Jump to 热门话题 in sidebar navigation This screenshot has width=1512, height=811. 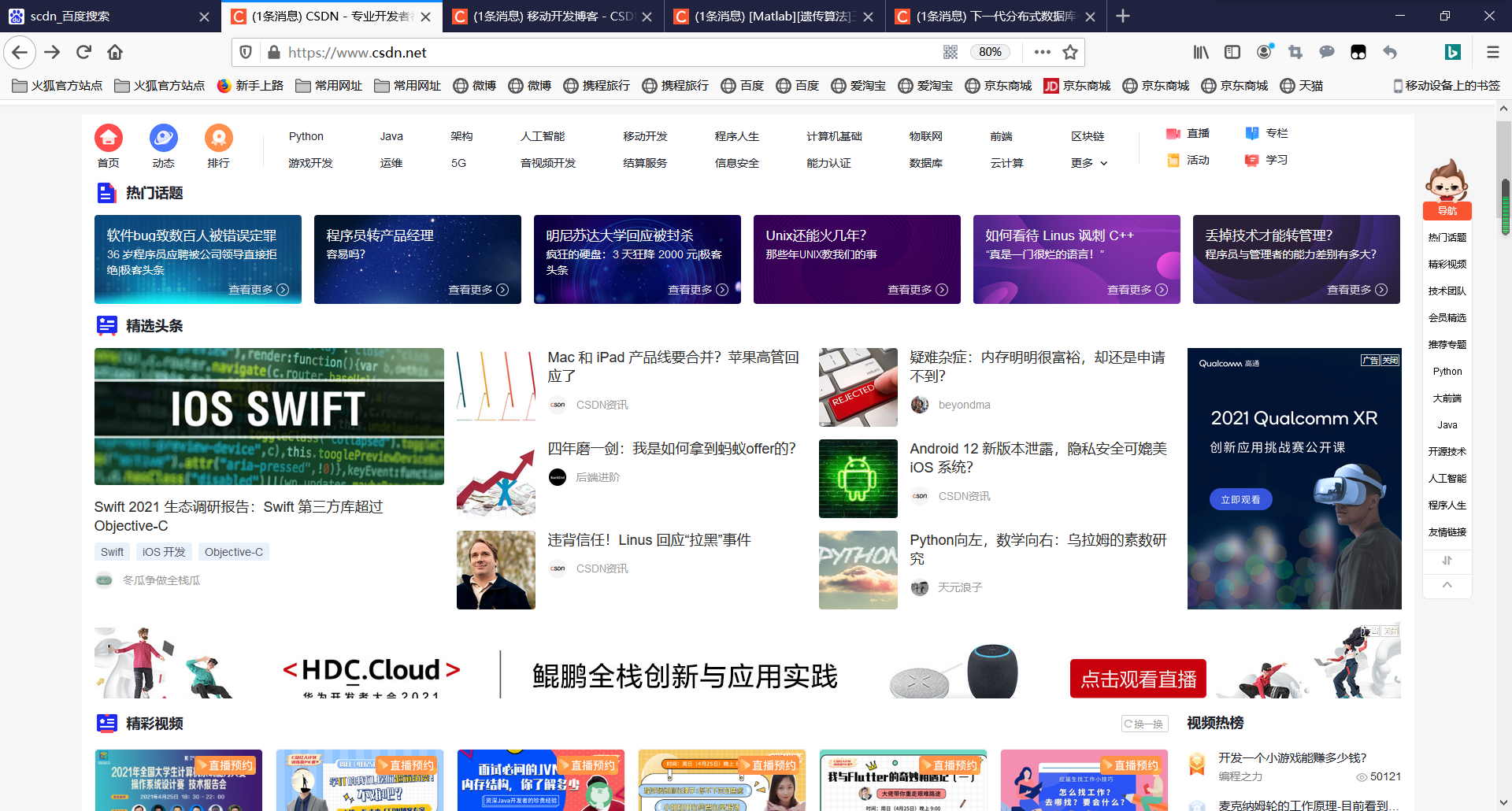[1447, 237]
